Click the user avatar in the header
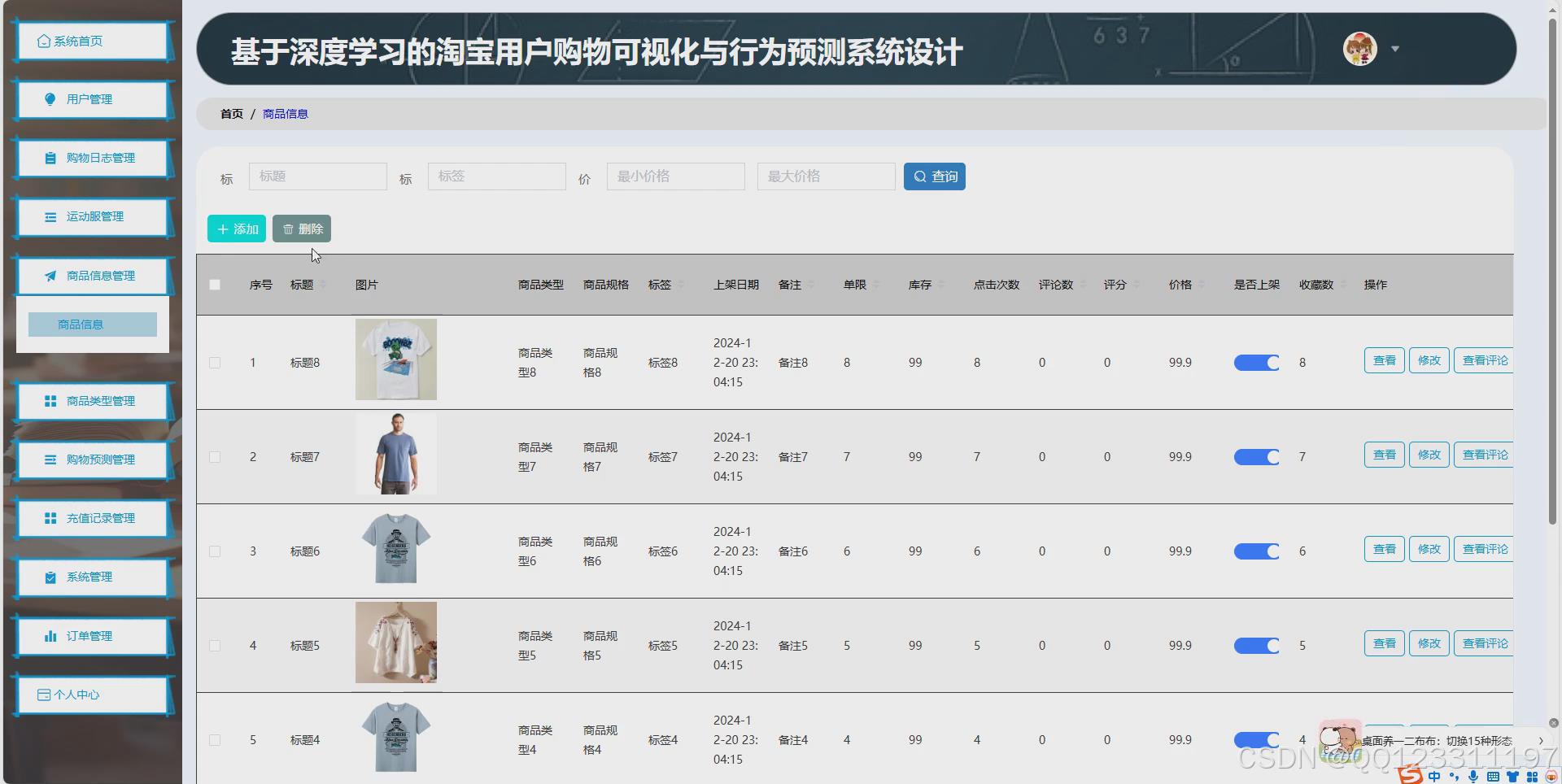 1359,49
